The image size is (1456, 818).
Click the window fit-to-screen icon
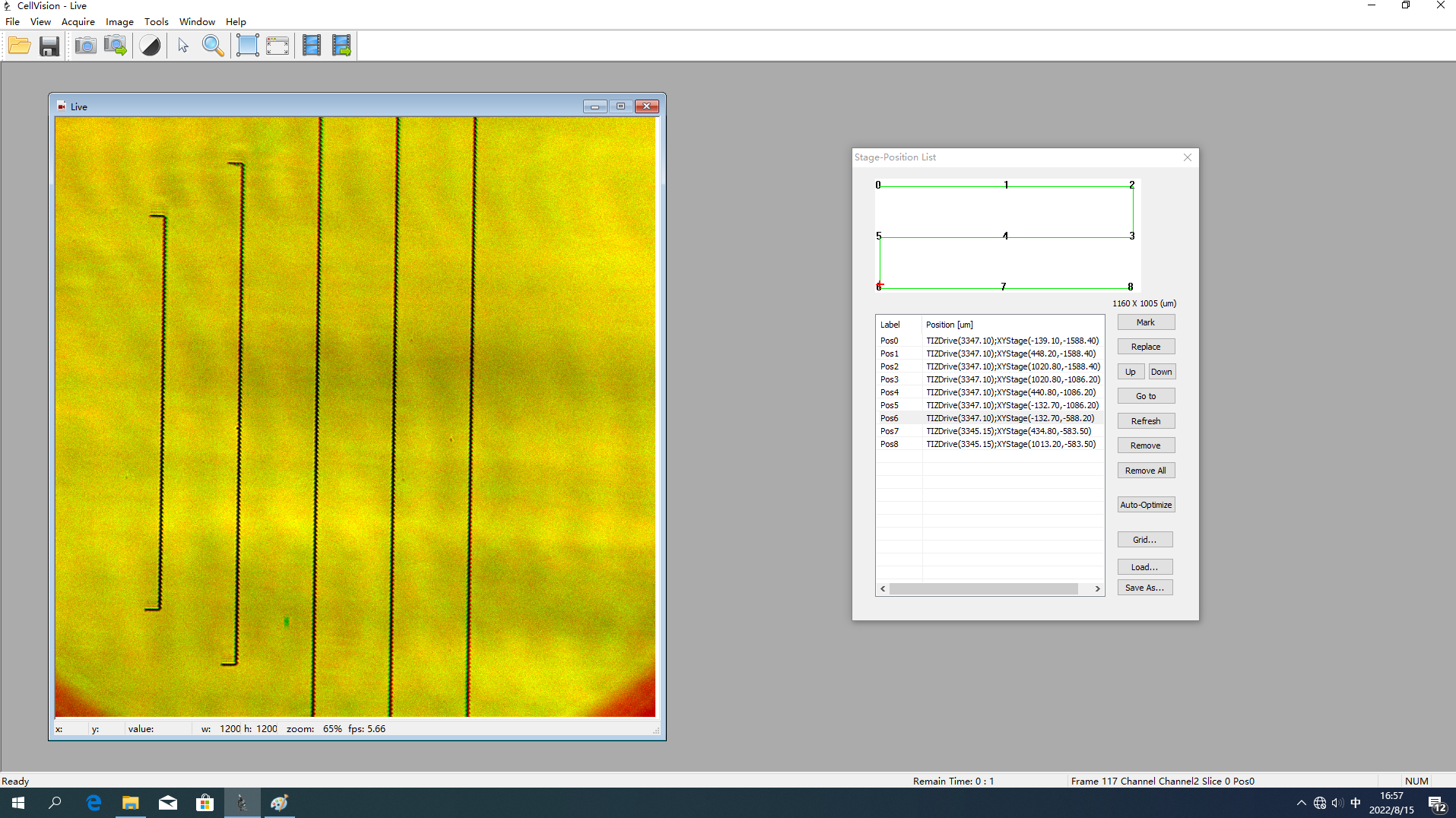[x=278, y=46]
